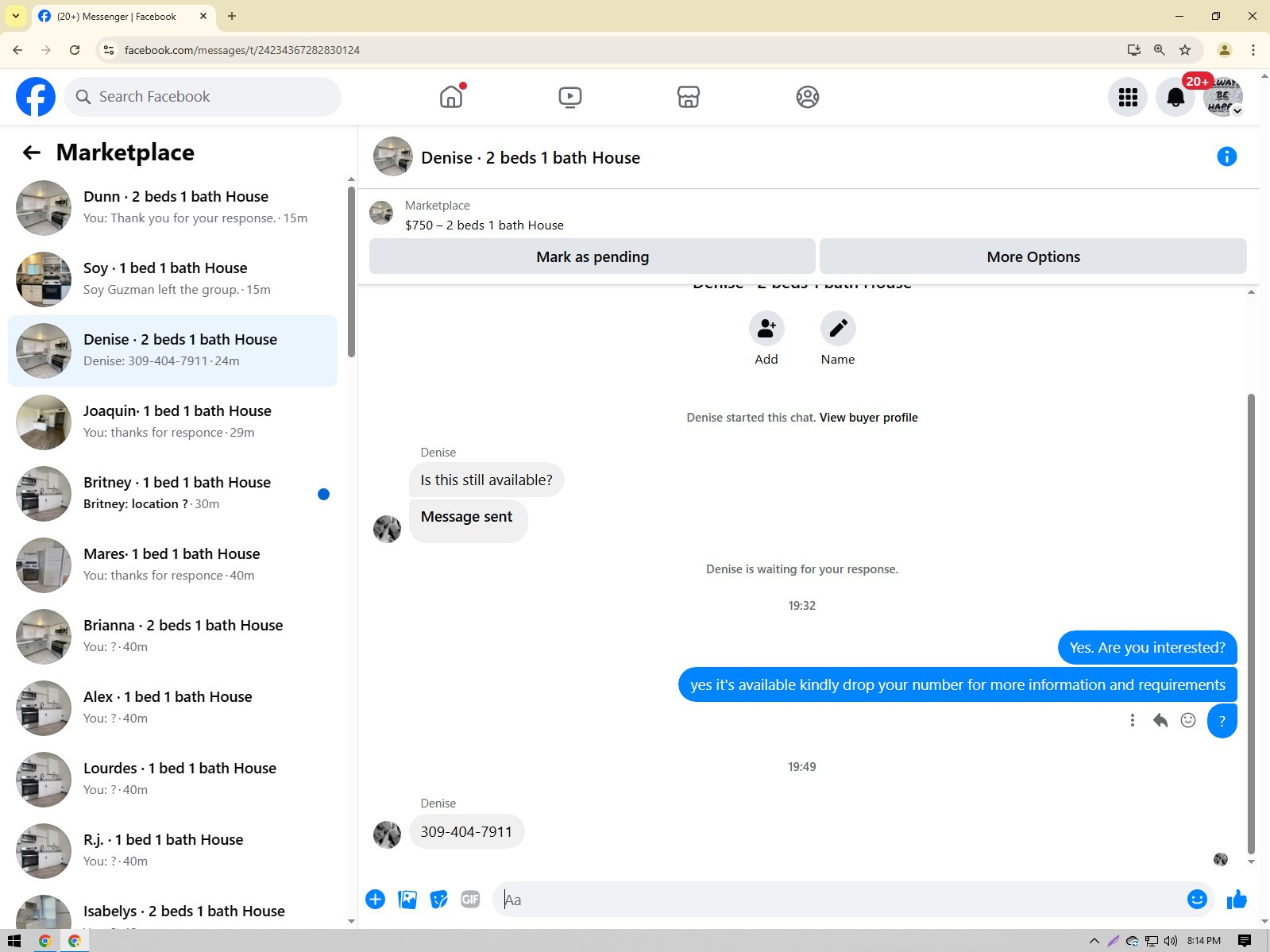Open Soy 1 bed 1 bath conversation
This screenshot has width=1270, height=952.
172,279
